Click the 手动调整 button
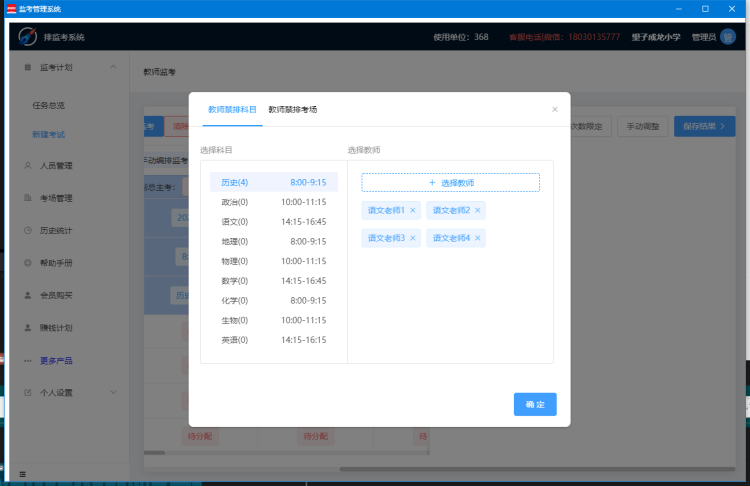750x486 pixels. [643, 126]
